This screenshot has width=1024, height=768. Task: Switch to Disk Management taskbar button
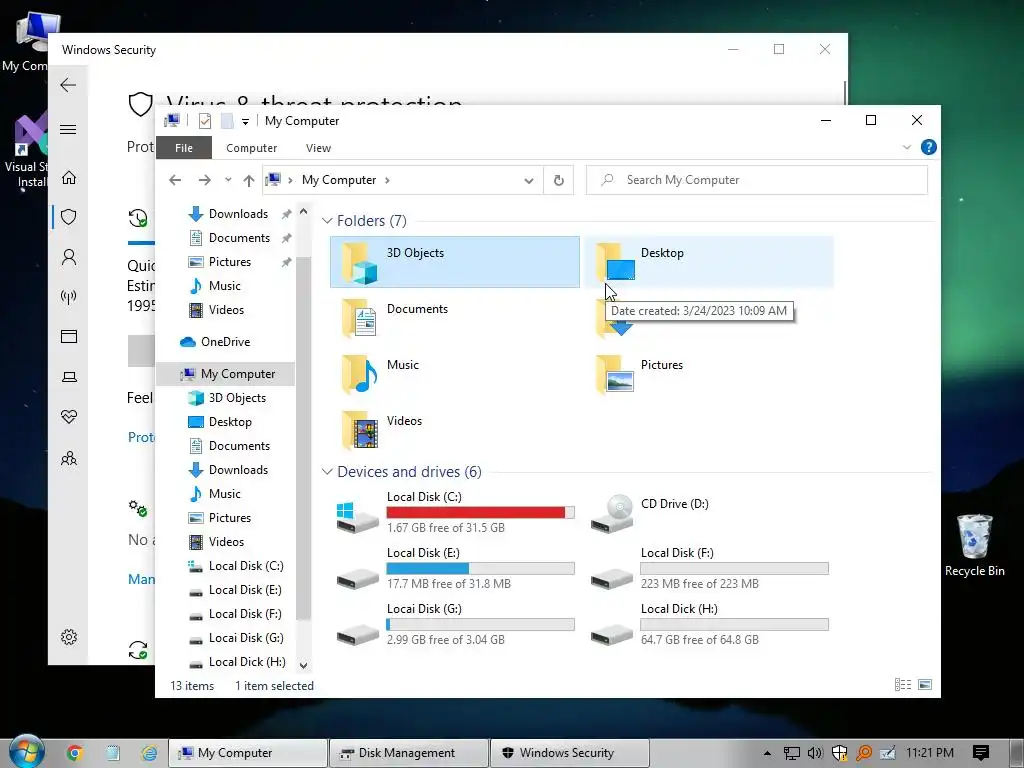409,753
